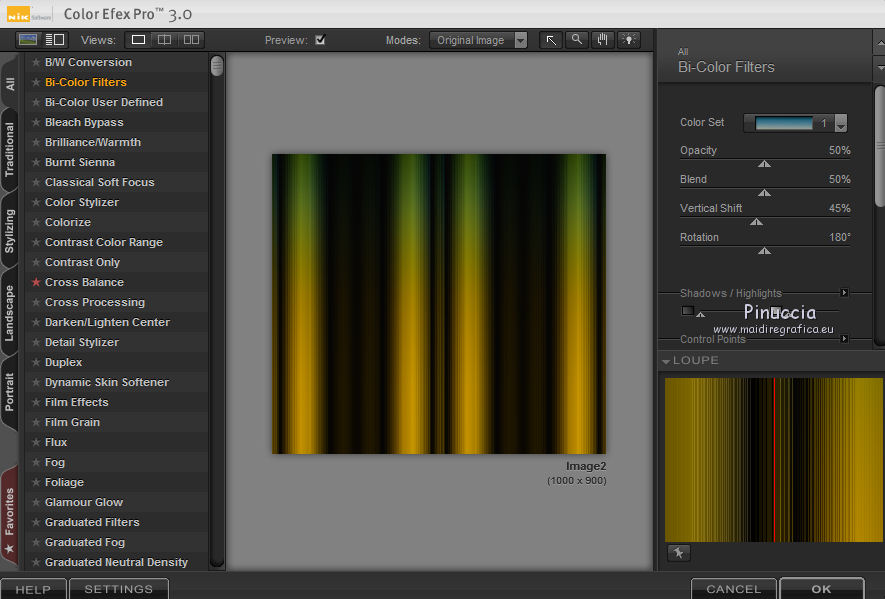Screen dimensions: 885x599
Task: Mark Cross Balance star as favorite
Action: coord(36,282)
